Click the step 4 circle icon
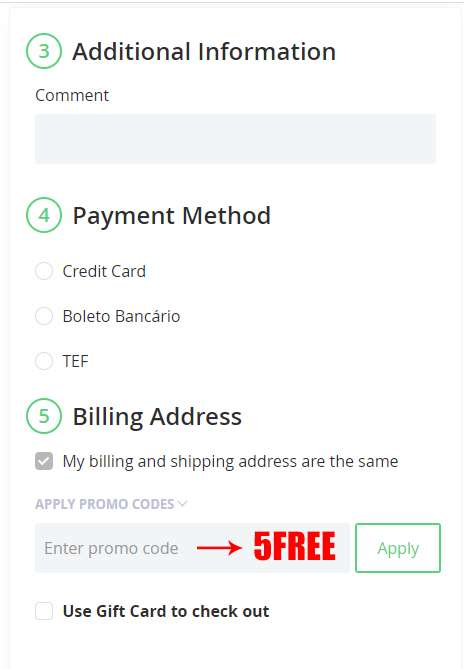 pyautogui.click(x=44, y=215)
